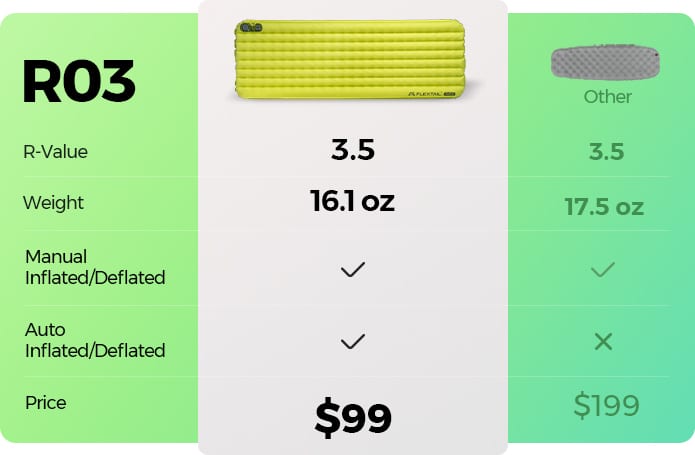
Task: Click the Manual Inflated/Deflated row label
Action: pyautogui.click(x=94, y=267)
